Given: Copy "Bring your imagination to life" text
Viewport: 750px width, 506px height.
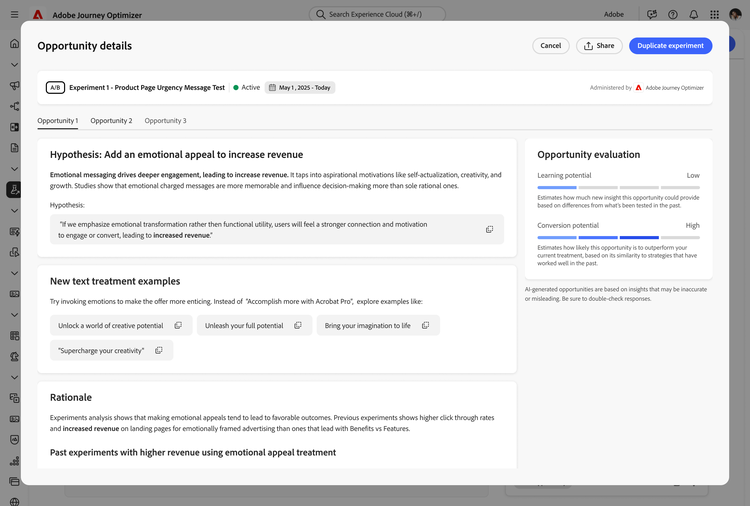Looking at the screenshot, I should coord(425,326).
